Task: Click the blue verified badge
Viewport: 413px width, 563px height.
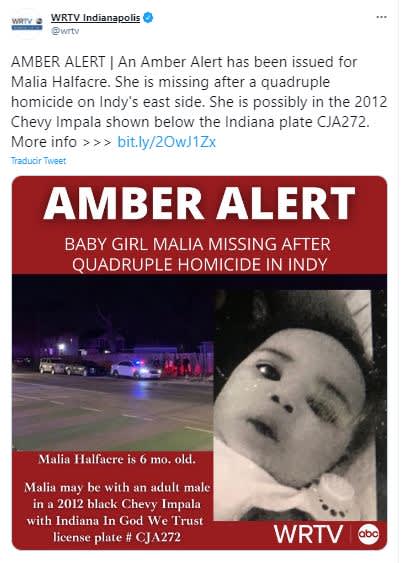Action: [x=148, y=17]
